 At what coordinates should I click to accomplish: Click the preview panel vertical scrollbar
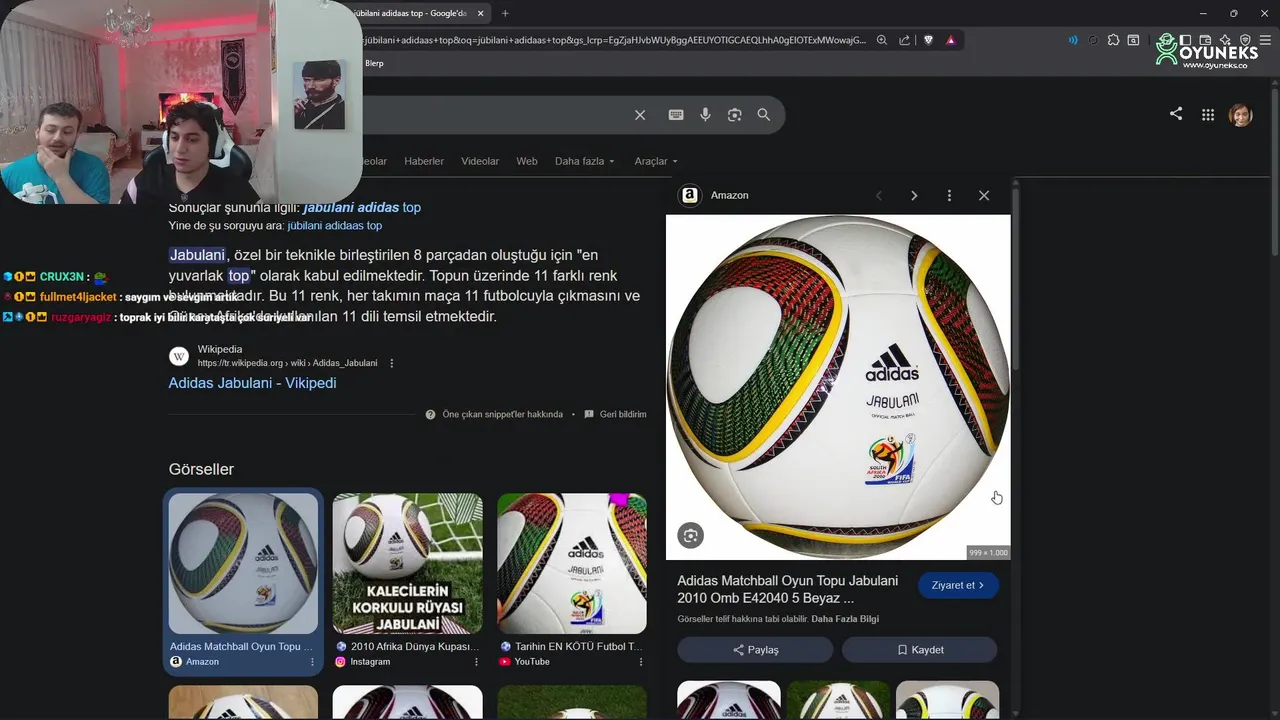(x=1016, y=280)
